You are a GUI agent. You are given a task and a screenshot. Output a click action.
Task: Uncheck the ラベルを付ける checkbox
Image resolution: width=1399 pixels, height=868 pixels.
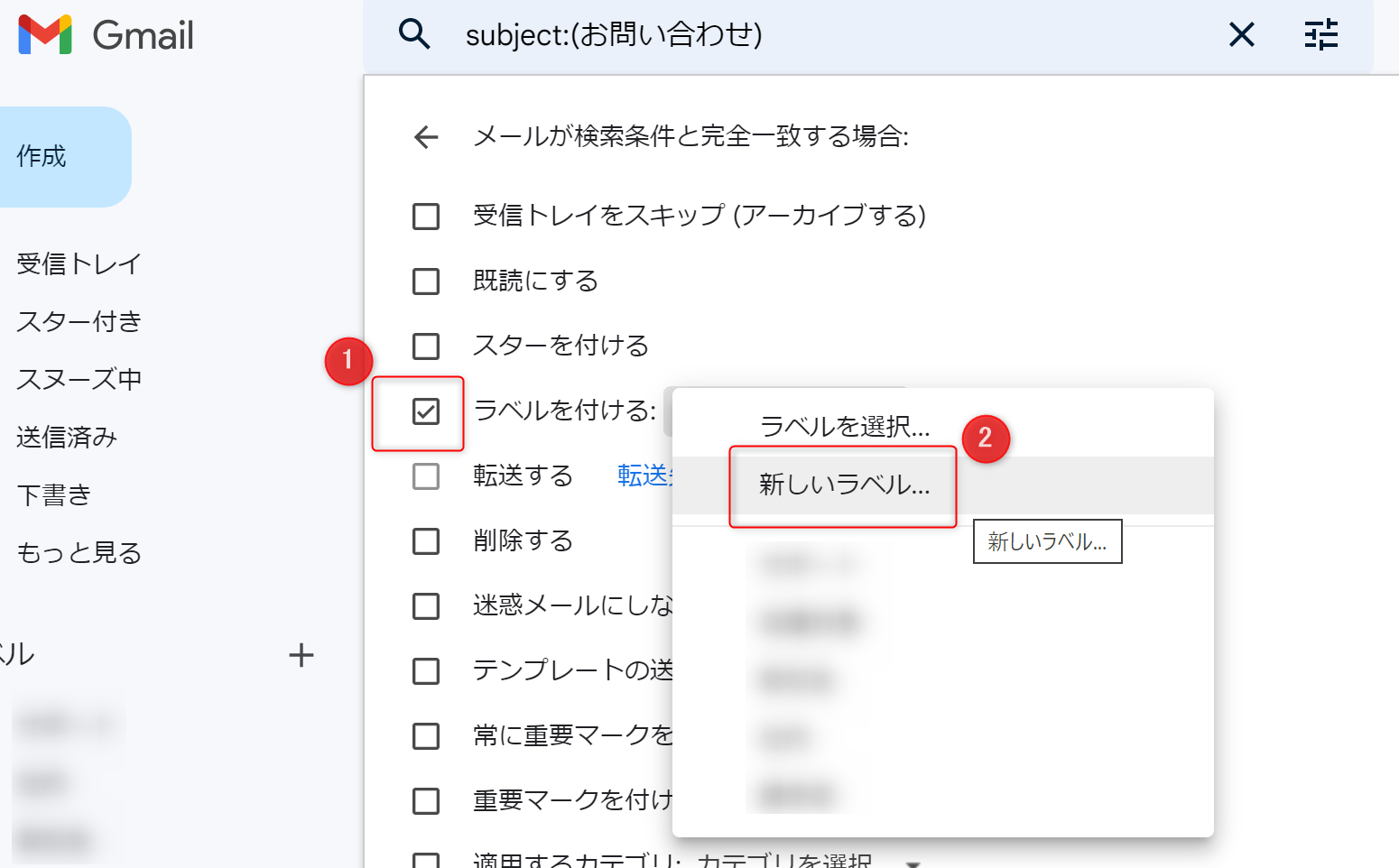pyautogui.click(x=426, y=411)
